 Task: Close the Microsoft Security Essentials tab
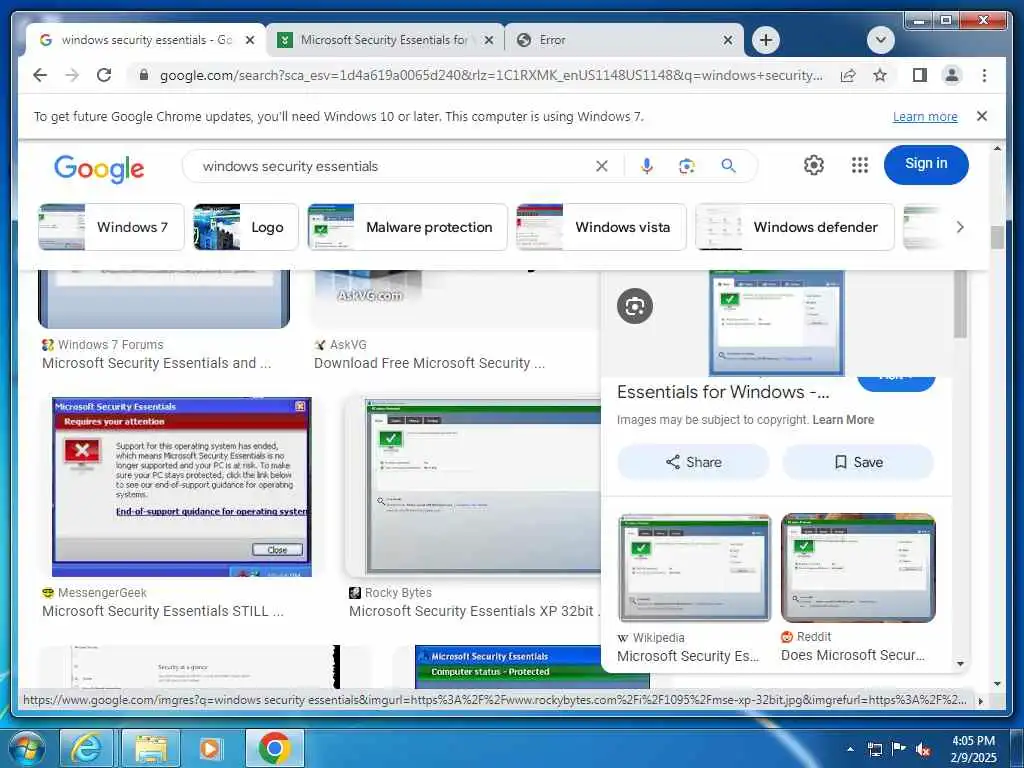[488, 40]
